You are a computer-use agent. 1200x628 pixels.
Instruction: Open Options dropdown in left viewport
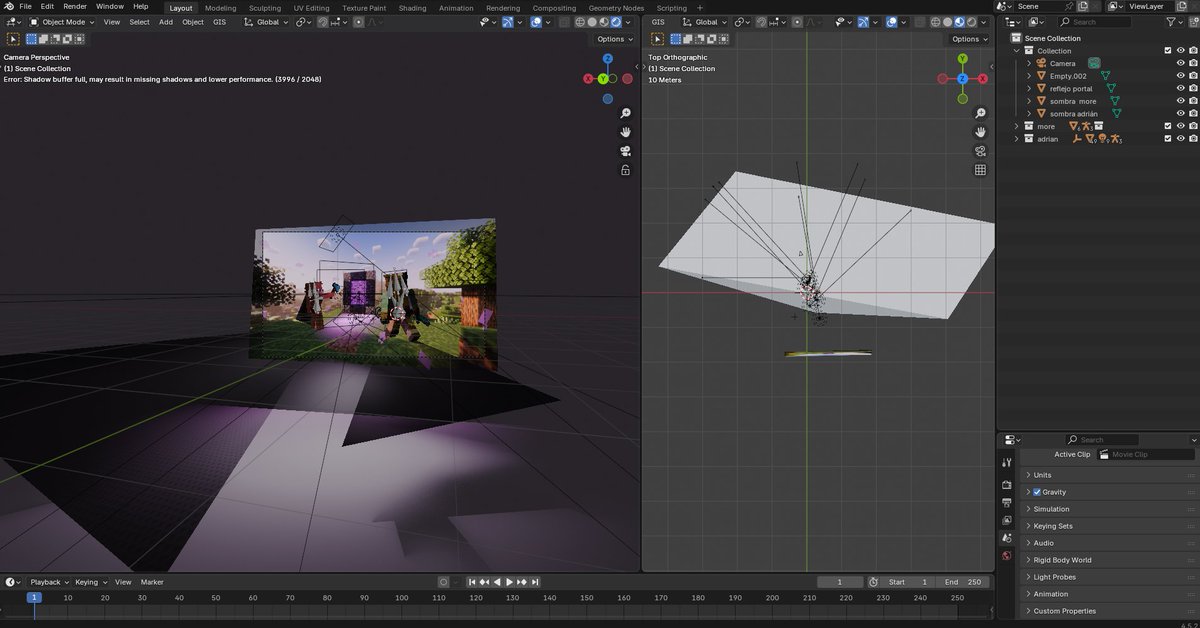tap(614, 39)
